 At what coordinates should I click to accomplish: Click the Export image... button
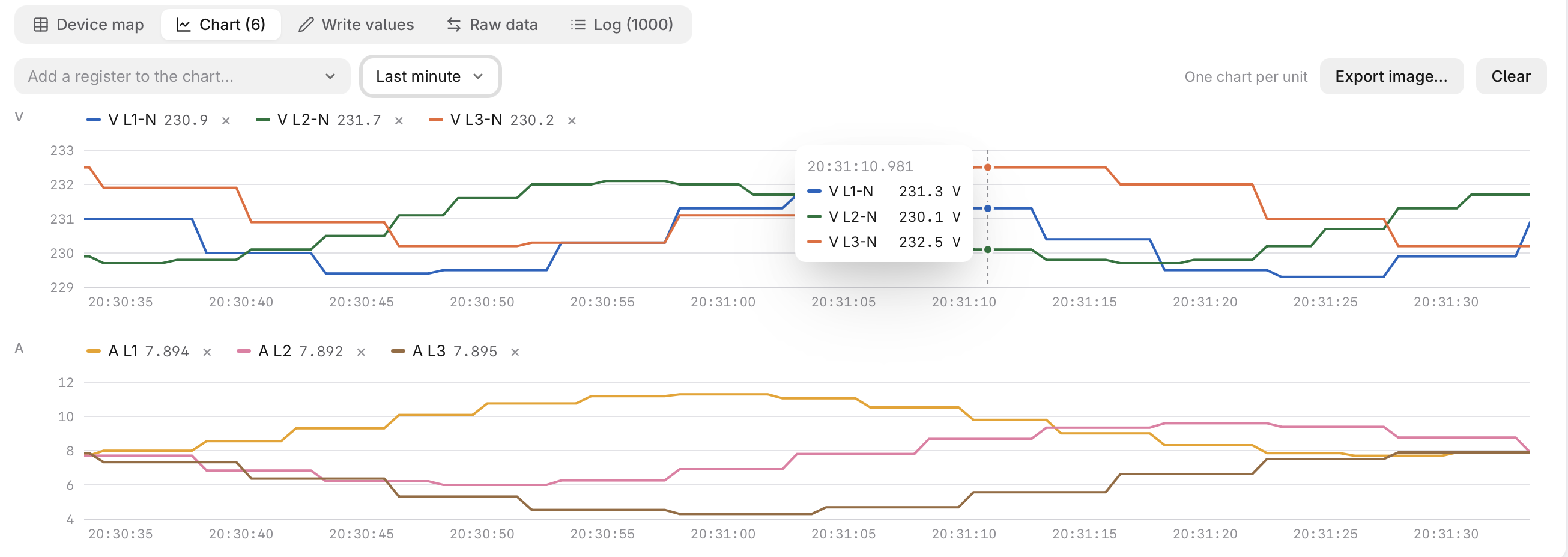pos(1391,77)
